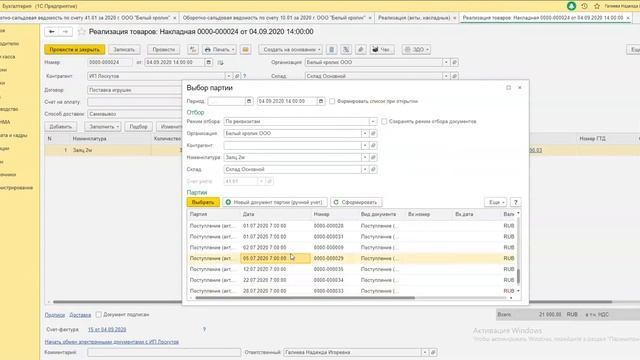Viewport: 640px width, 360px height.
Task: Open Номенклатура card in batch dialog
Action: [x=373, y=157]
